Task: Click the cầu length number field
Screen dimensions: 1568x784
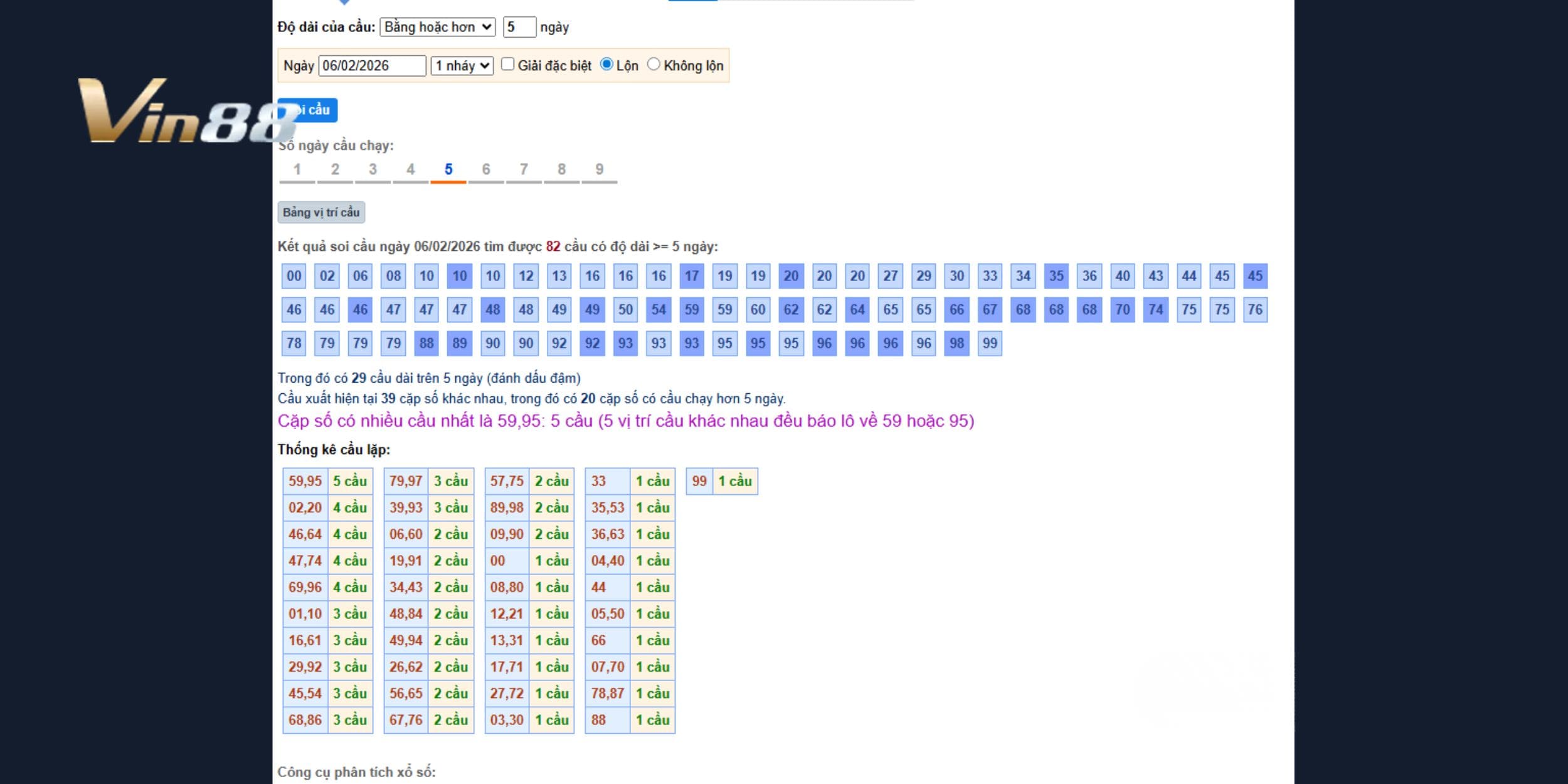Action: coord(519,27)
